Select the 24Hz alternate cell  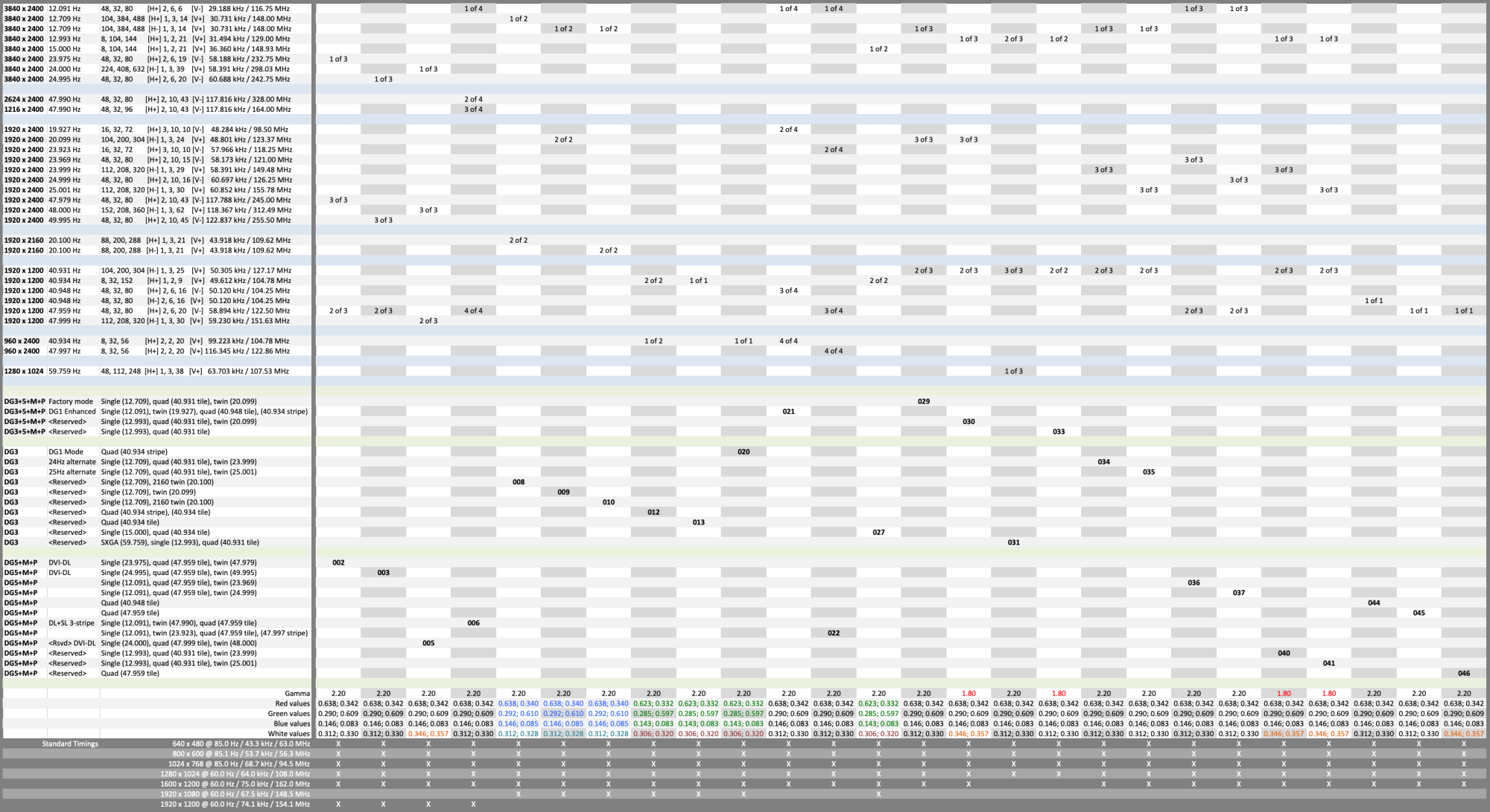pyautogui.click(x=72, y=462)
